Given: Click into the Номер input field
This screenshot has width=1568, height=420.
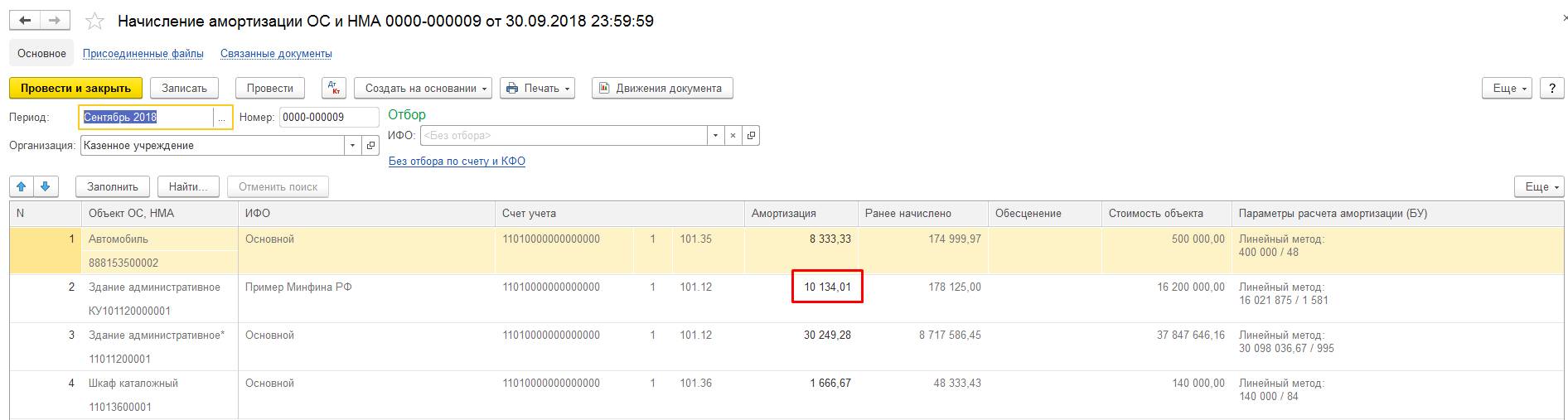Looking at the screenshot, I should pyautogui.click(x=328, y=118).
